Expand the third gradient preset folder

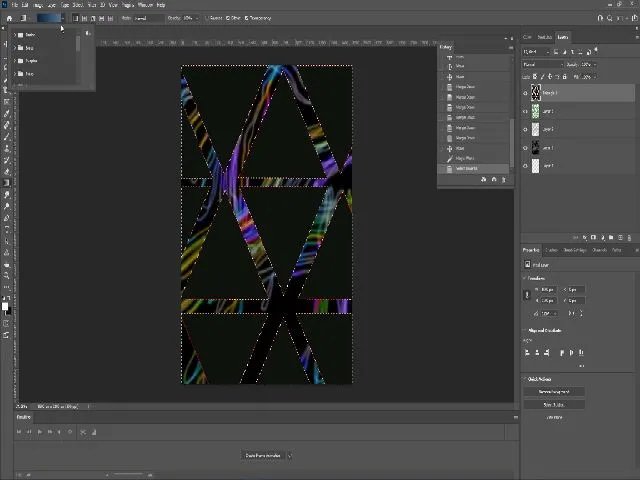pos(15,61)
